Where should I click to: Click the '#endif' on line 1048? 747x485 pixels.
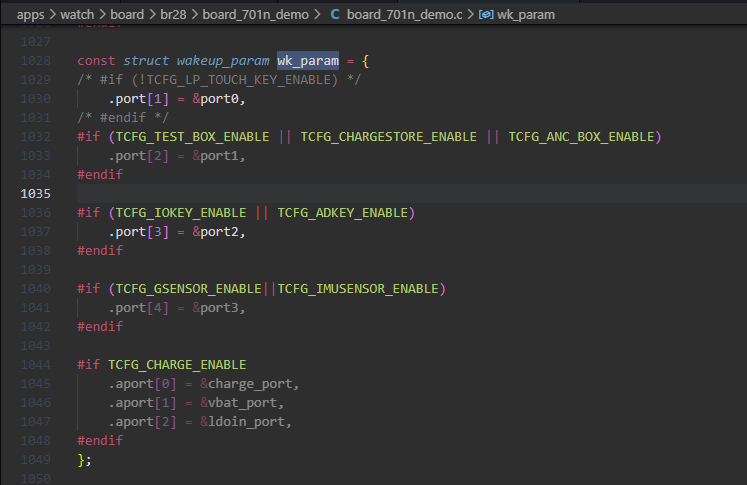(100, 441)
